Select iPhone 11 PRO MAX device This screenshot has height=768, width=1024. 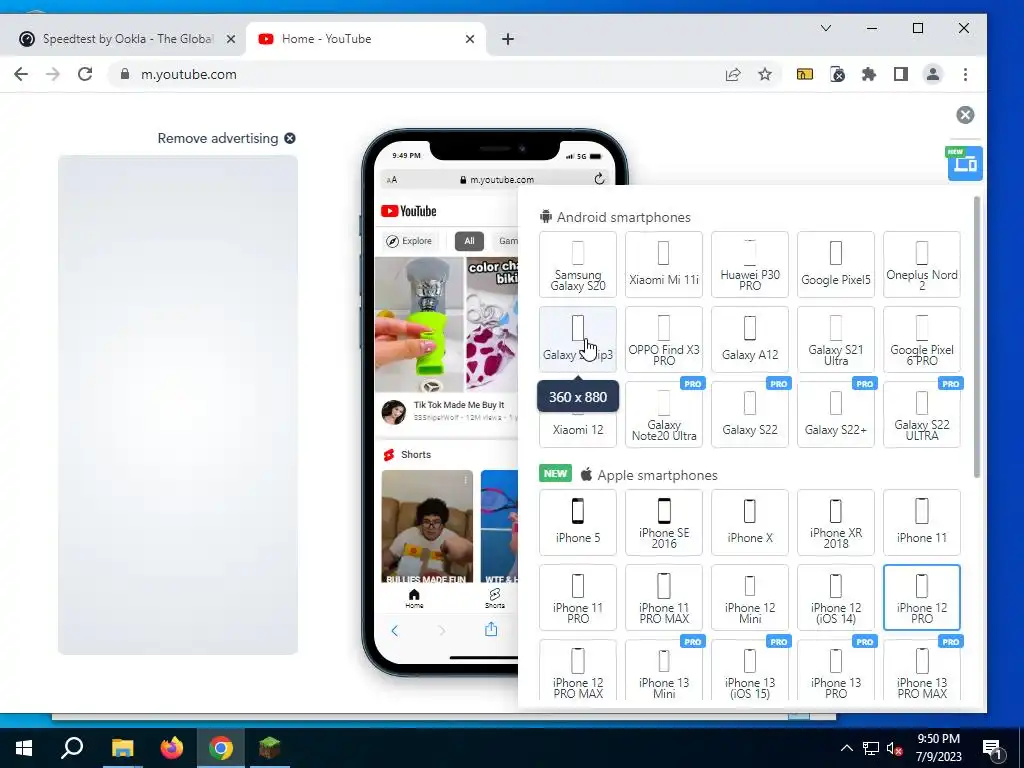pyautogui.click(x=664, y=598)
